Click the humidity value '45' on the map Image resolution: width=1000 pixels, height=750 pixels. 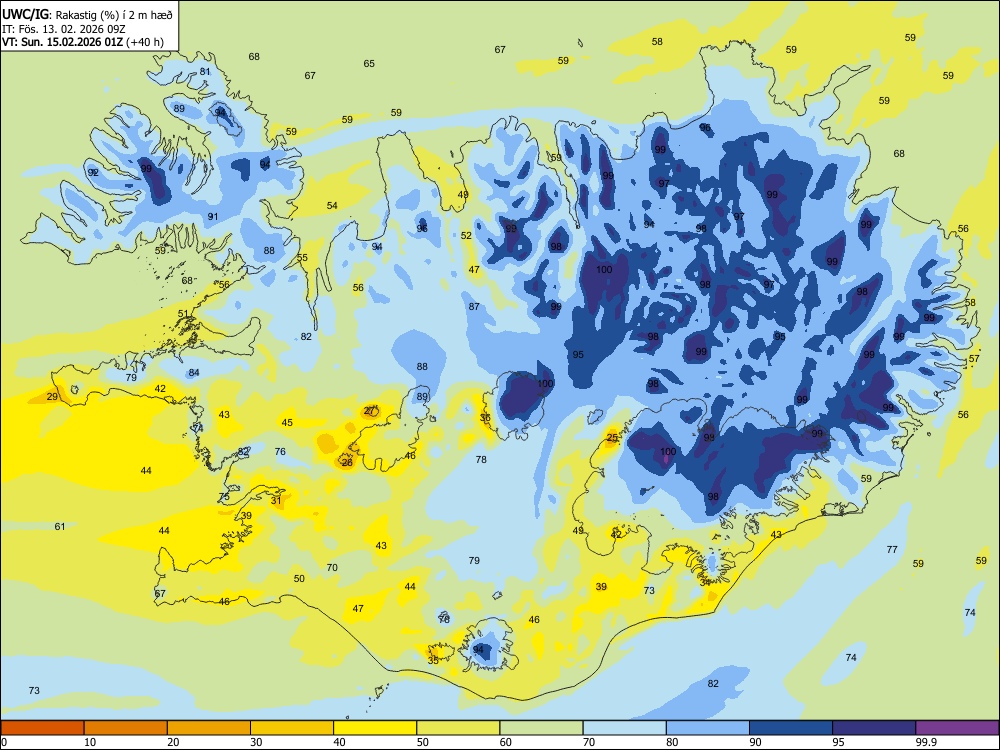coord(288,422)
